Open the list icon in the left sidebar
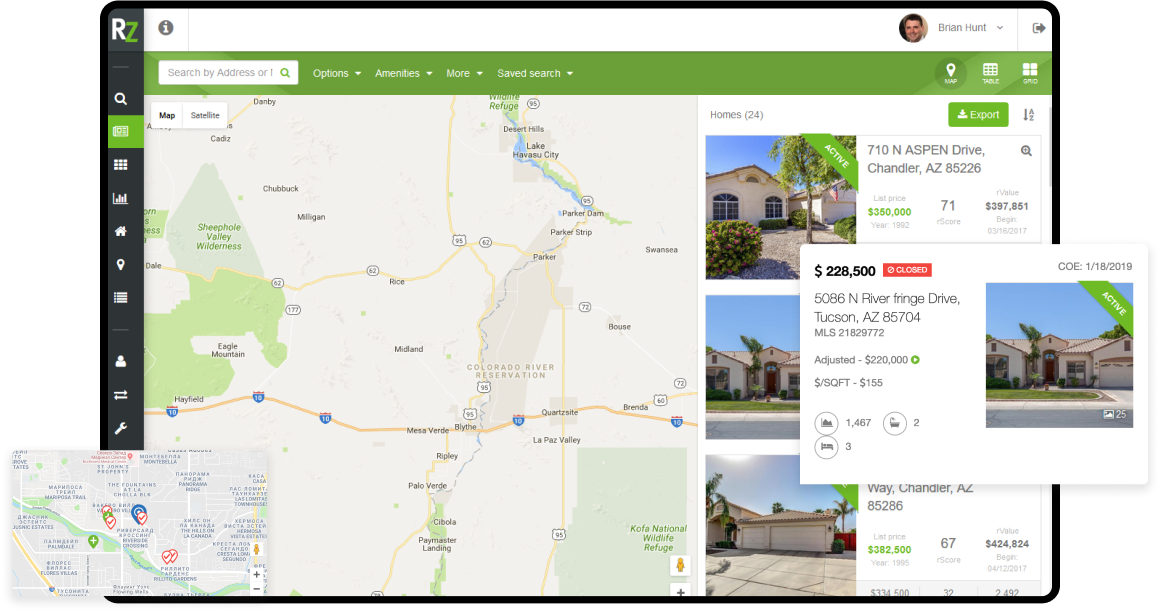 pyautogui.click(x=121, y=297)
